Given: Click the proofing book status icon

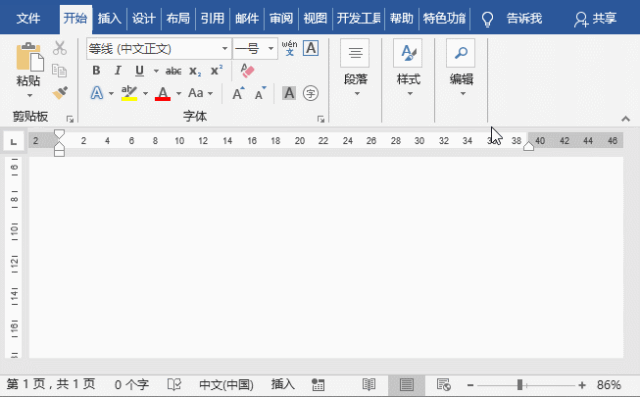Looking at the screenshot, I should pyautogui.click(x=174, y=384).
